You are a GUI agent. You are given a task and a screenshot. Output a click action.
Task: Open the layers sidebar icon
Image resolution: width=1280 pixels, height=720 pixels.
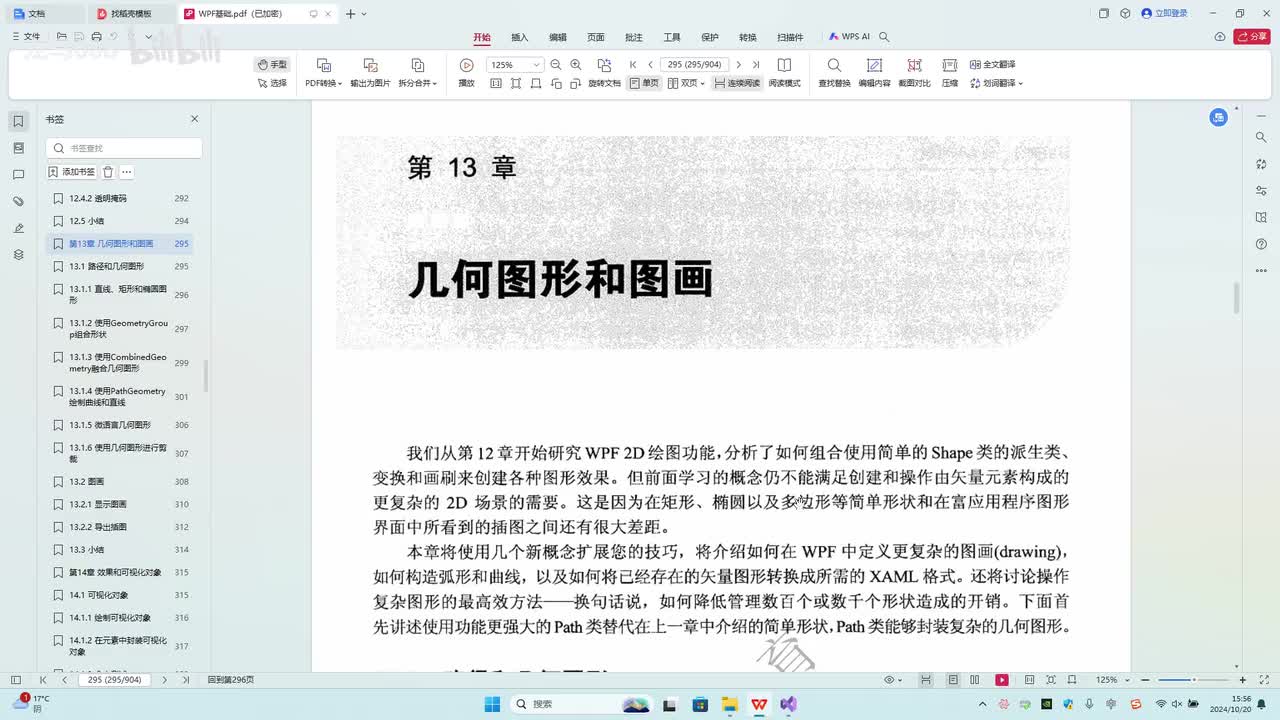(x=18, y=255)
